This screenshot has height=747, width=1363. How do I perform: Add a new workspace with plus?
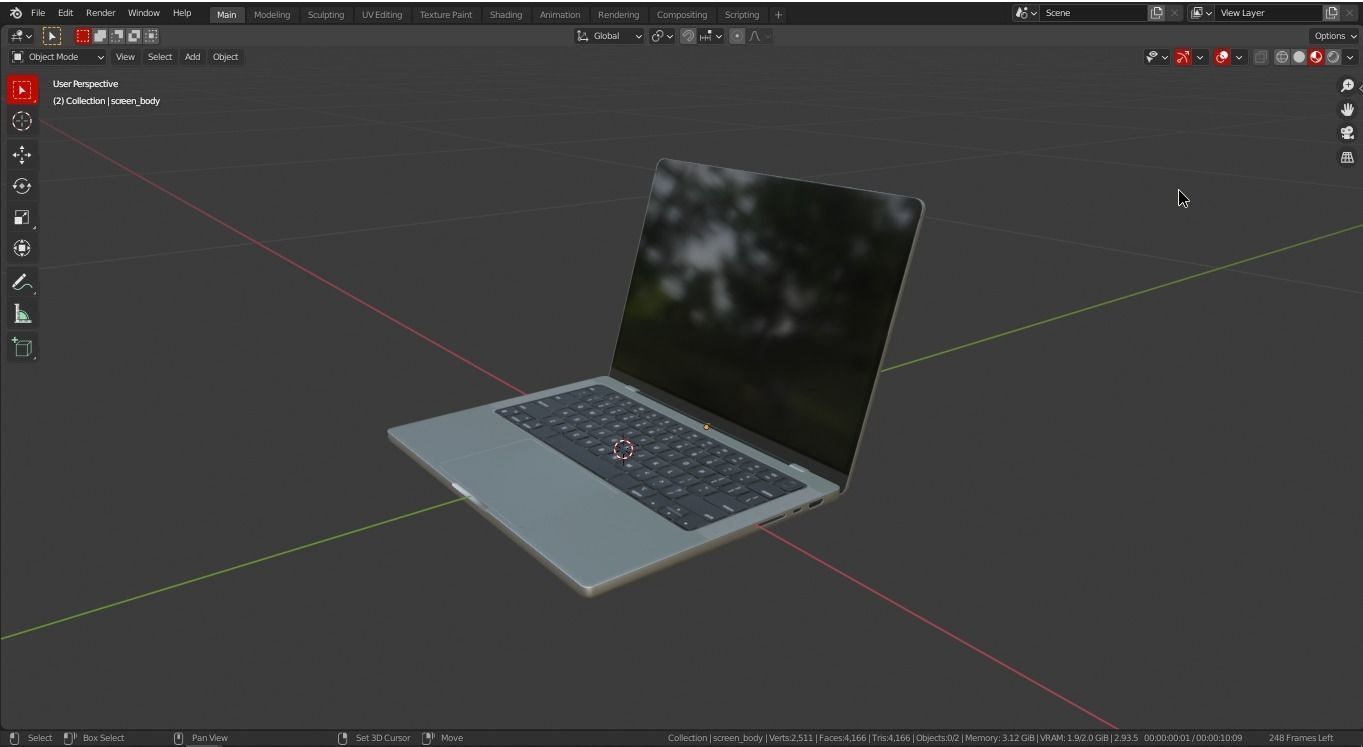coord(778,15)
